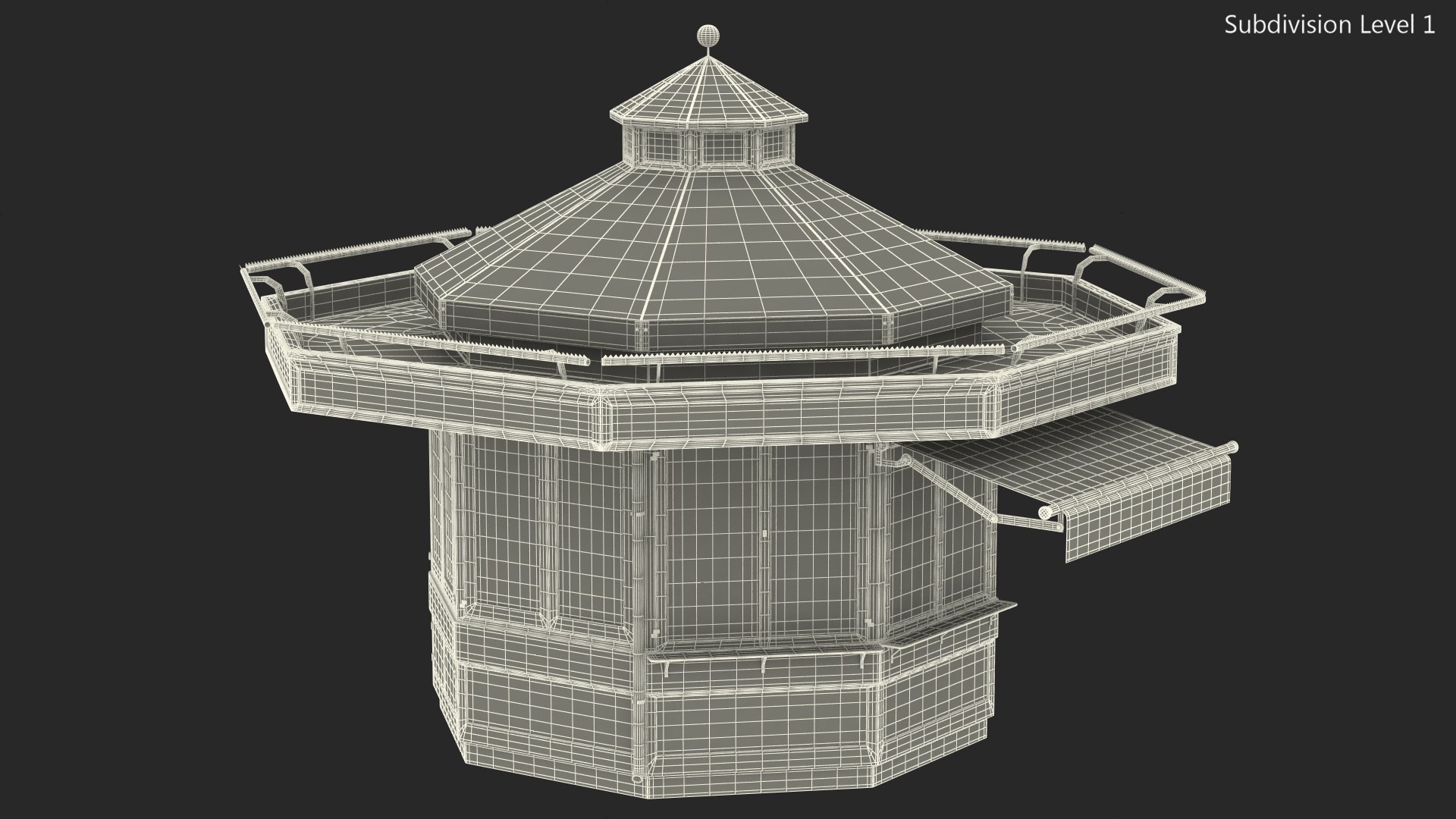Screen dimensions: 1456x819
Task: Click the left angled fascia panel
Action: (447, 400)
